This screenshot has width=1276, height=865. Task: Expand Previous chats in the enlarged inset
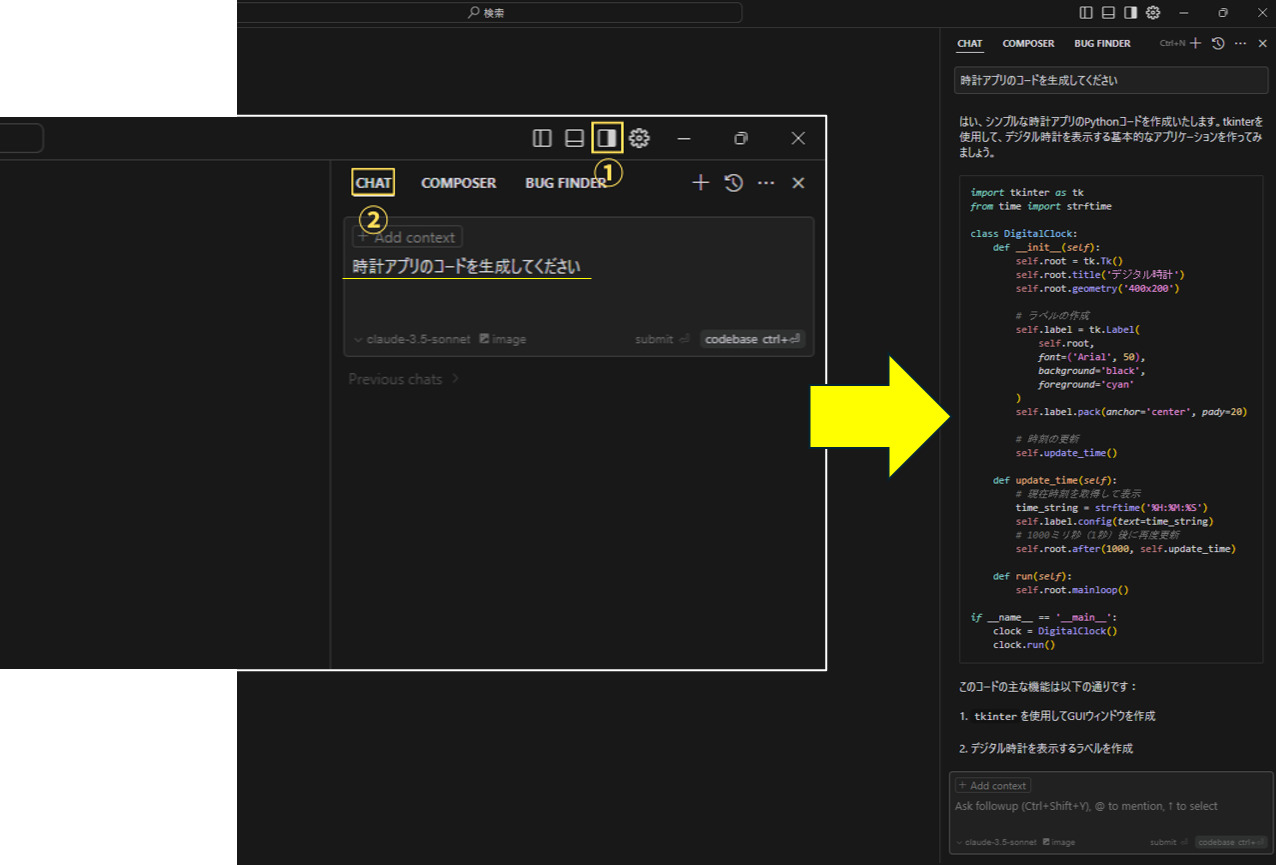pyautogui.click(x=403, y=379)
